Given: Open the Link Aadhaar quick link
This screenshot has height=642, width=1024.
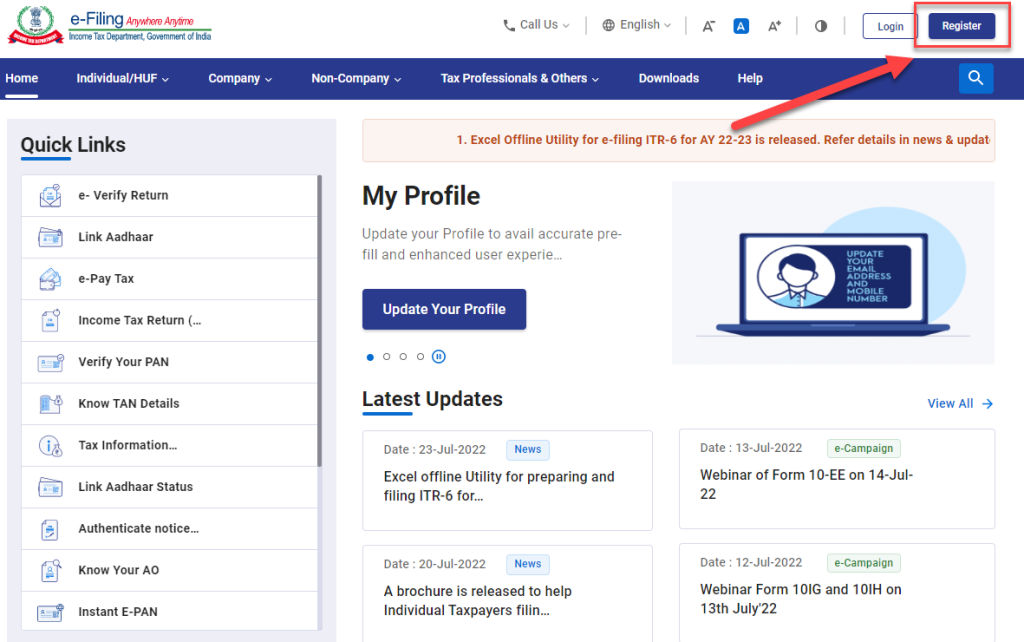Looking at the screenshot, I should point(169,237).
